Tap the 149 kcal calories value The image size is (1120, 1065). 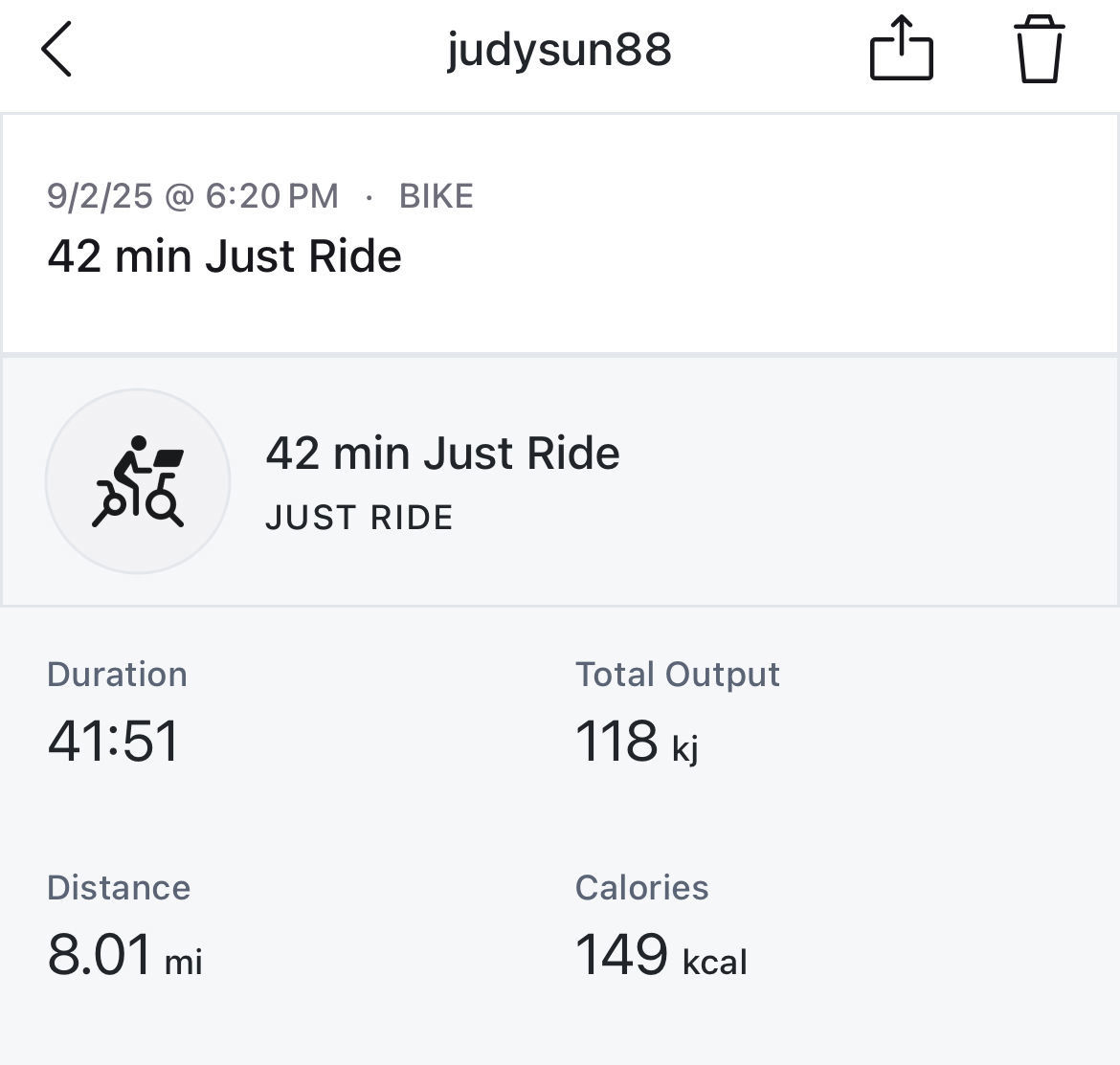coord(661,954)
